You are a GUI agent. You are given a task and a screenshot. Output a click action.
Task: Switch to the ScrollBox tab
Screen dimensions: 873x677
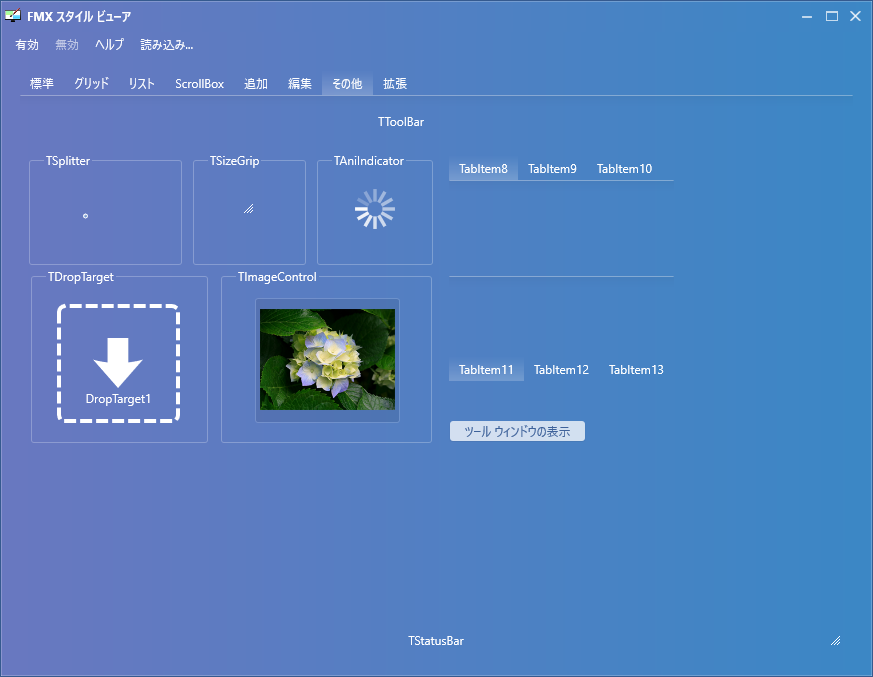[199, 84]
